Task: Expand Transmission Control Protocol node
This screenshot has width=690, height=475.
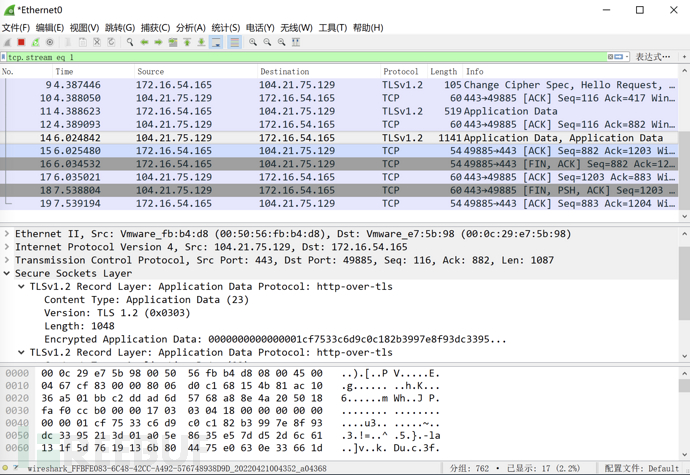Action: pos(7,260)
